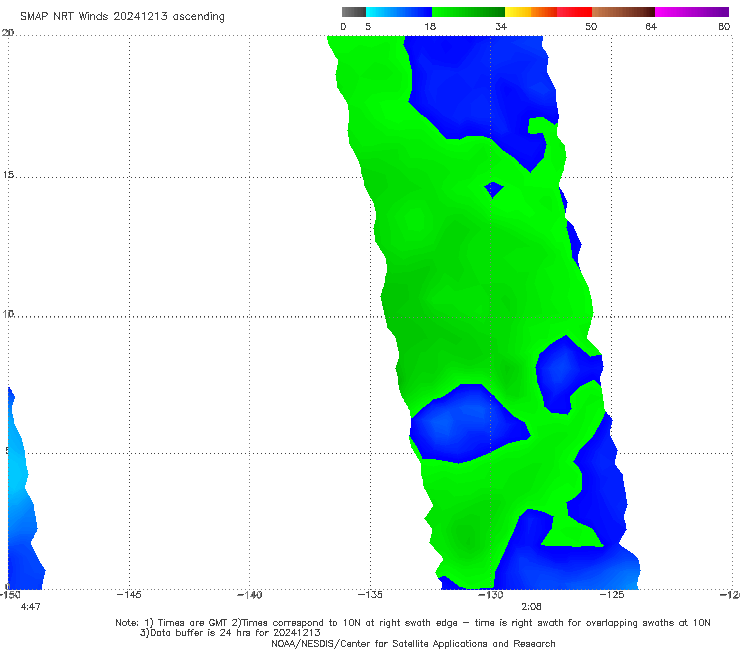The image size is (740, 650).
Task: Select the green segment of the color bar
Action: (x=468, y=12)
